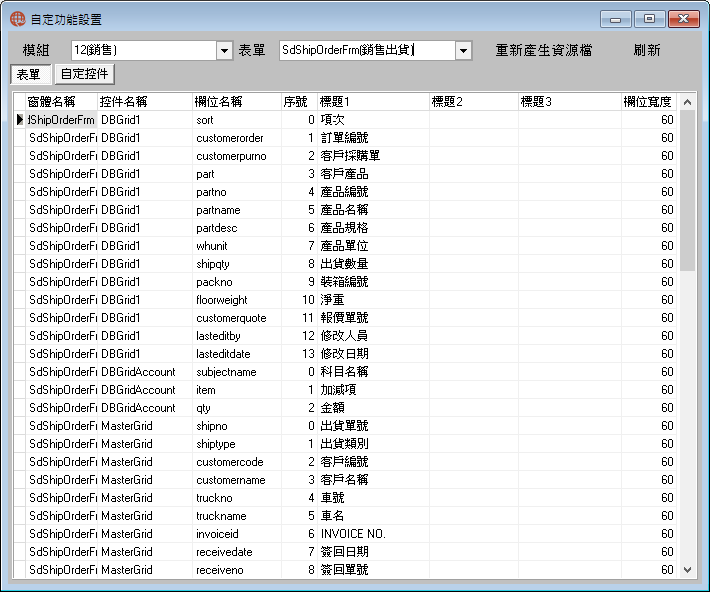
Task: Select the 'lasteditby' field cell
Action: click(x=237, y=336)
